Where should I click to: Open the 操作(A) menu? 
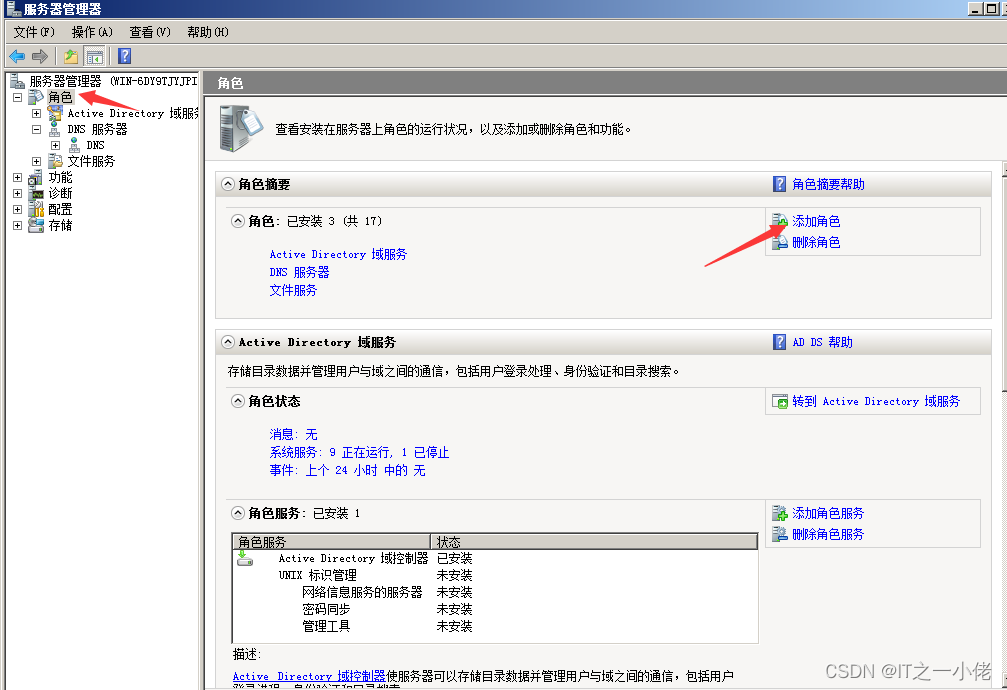(x=92, y=32)
